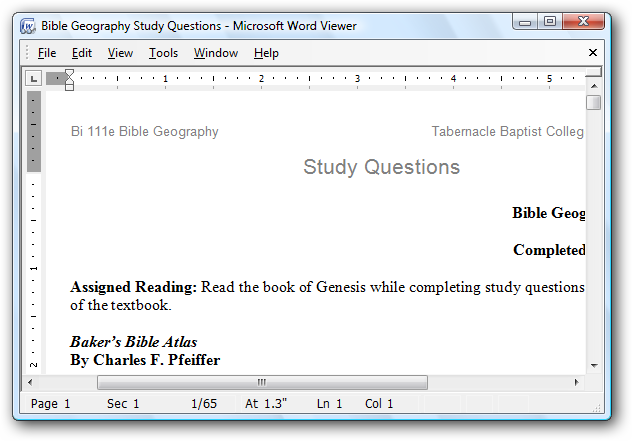Click the first line indent marker
The width and height of the screenshot is (632, 441).
pyautogui.click(x=69, y=73)
